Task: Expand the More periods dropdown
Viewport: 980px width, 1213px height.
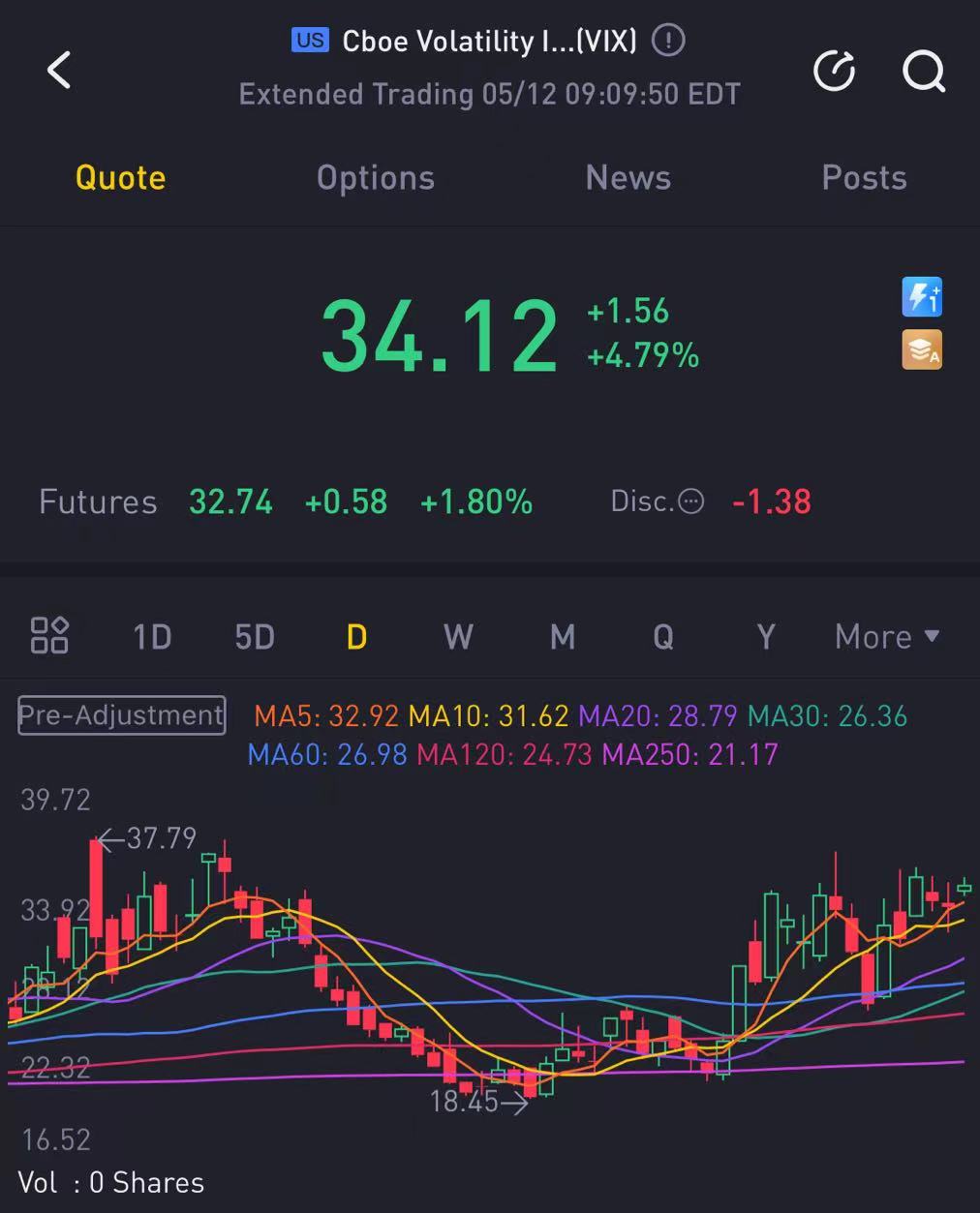Action: tap(887, 637)
